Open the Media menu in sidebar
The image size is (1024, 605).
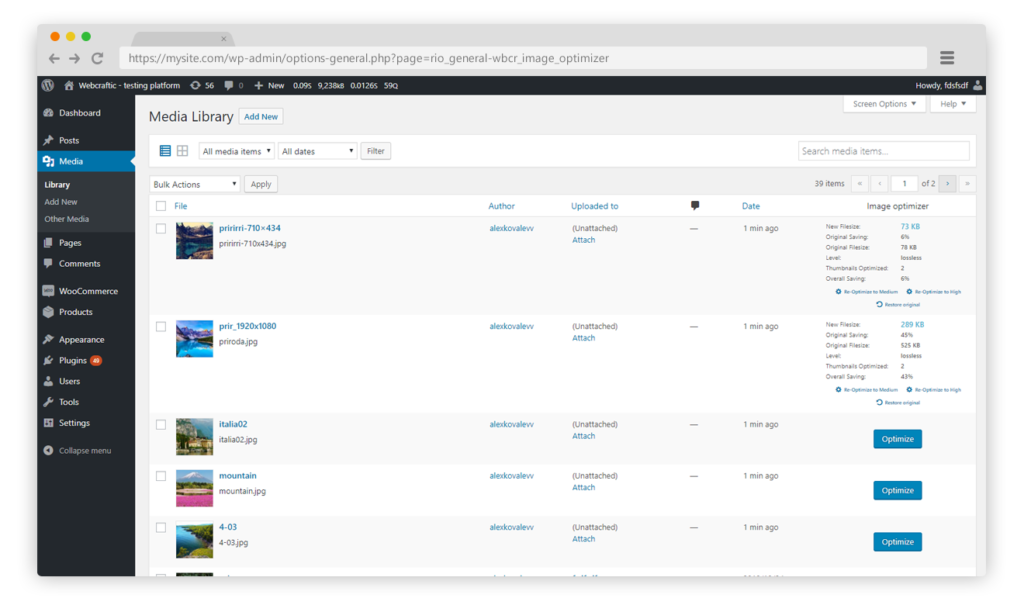click(86, 161)
